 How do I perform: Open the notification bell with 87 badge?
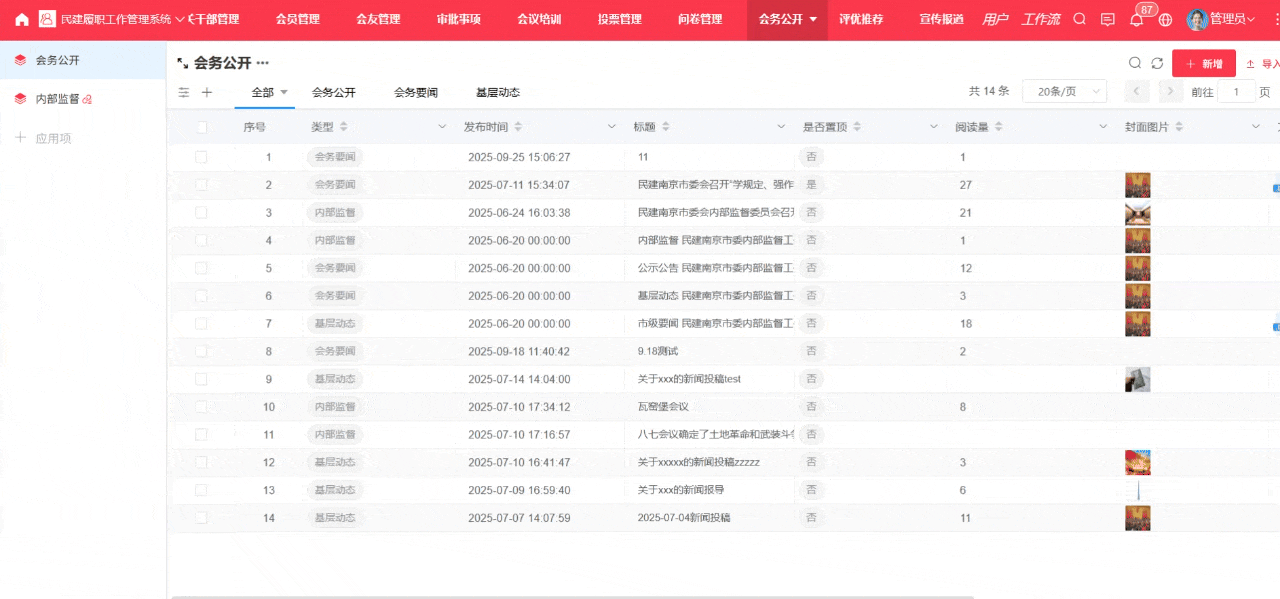coord(1136,20)
